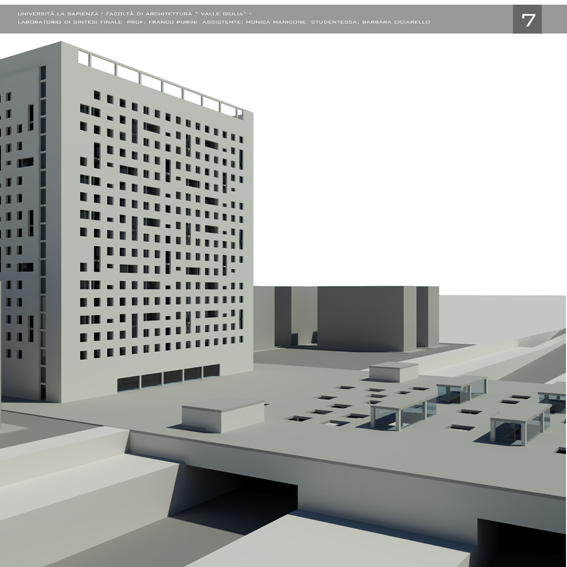Click the nearest glass pavilion on the plaza
The image size is (567, 567).
pyautogui.click(x=402, y=413)
